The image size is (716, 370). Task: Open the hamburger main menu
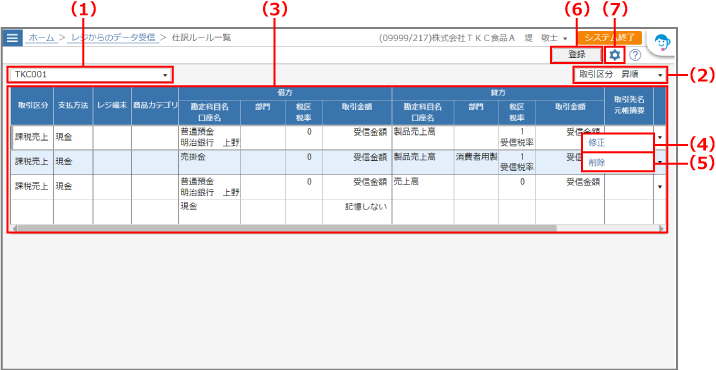tap(12, 38)
